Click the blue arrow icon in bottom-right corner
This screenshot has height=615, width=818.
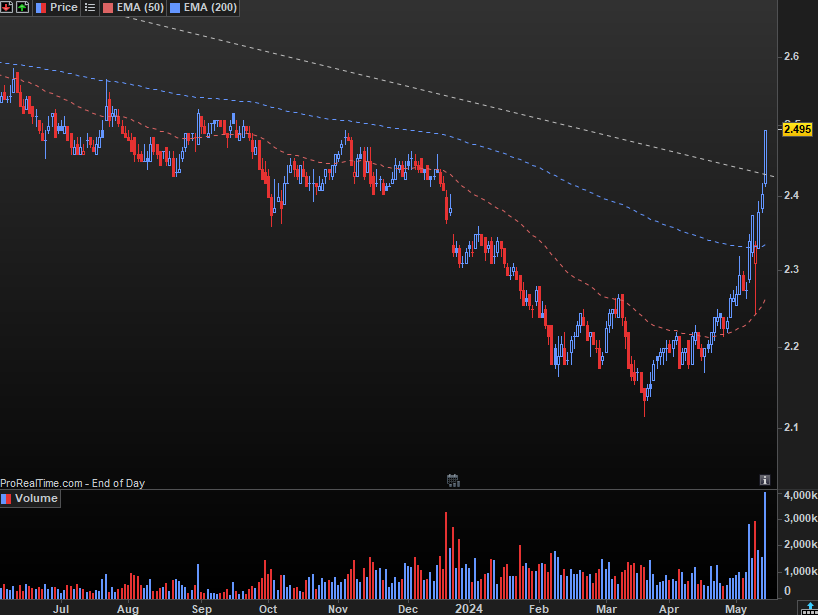[809, 608]
